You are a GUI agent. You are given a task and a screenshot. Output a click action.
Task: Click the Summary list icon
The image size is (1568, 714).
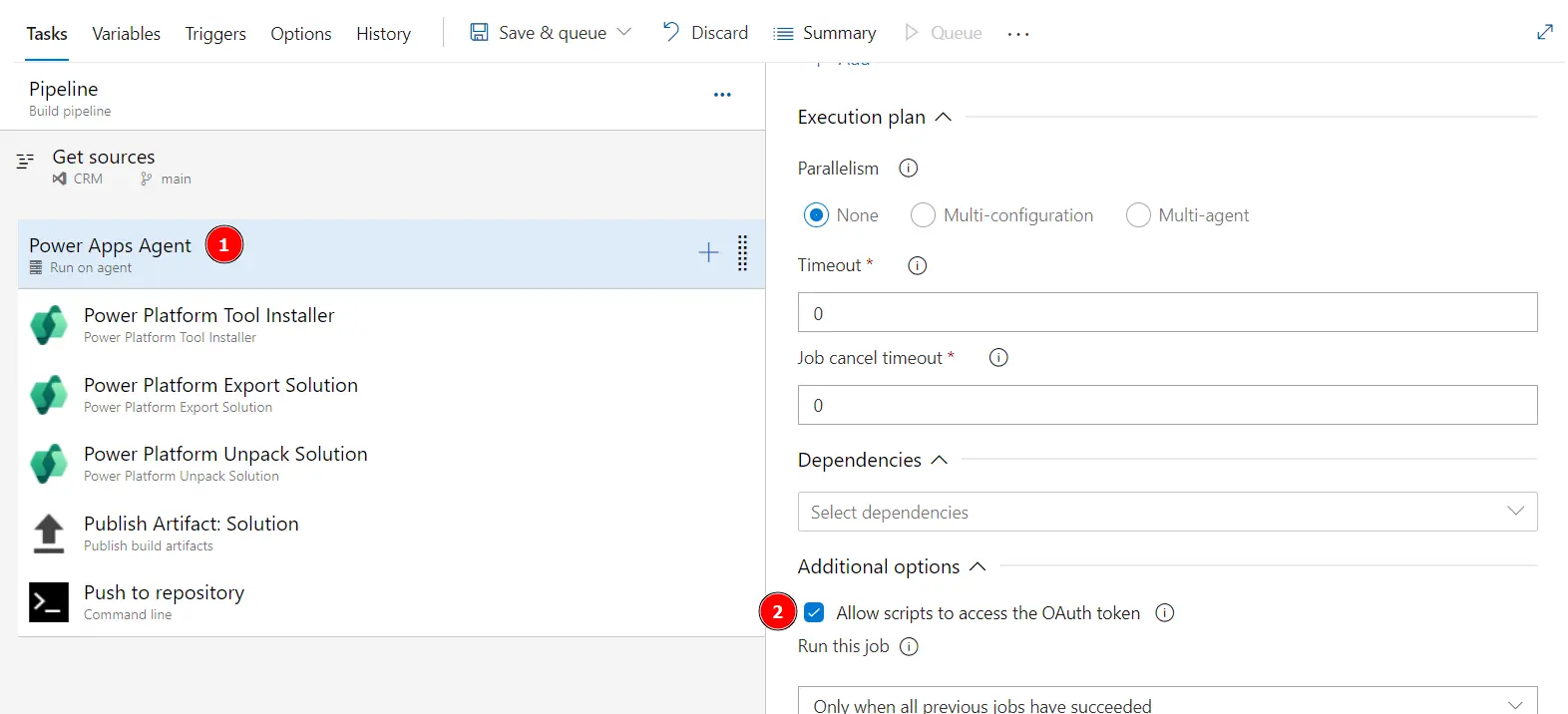pyautogui.click(x=784, y=34)
